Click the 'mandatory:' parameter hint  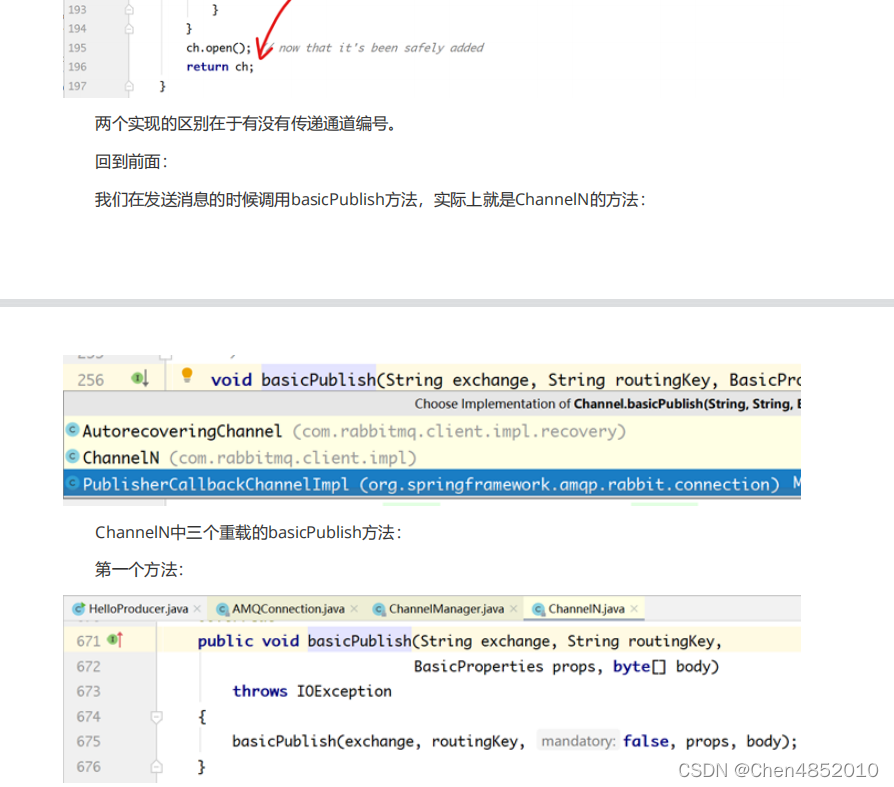point(578,741)
